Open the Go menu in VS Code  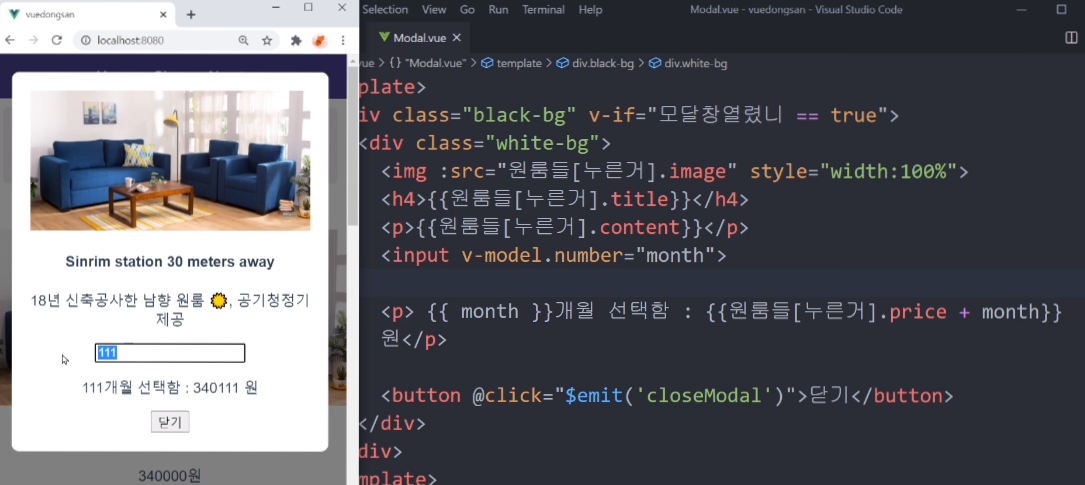[x=467, y=10]
